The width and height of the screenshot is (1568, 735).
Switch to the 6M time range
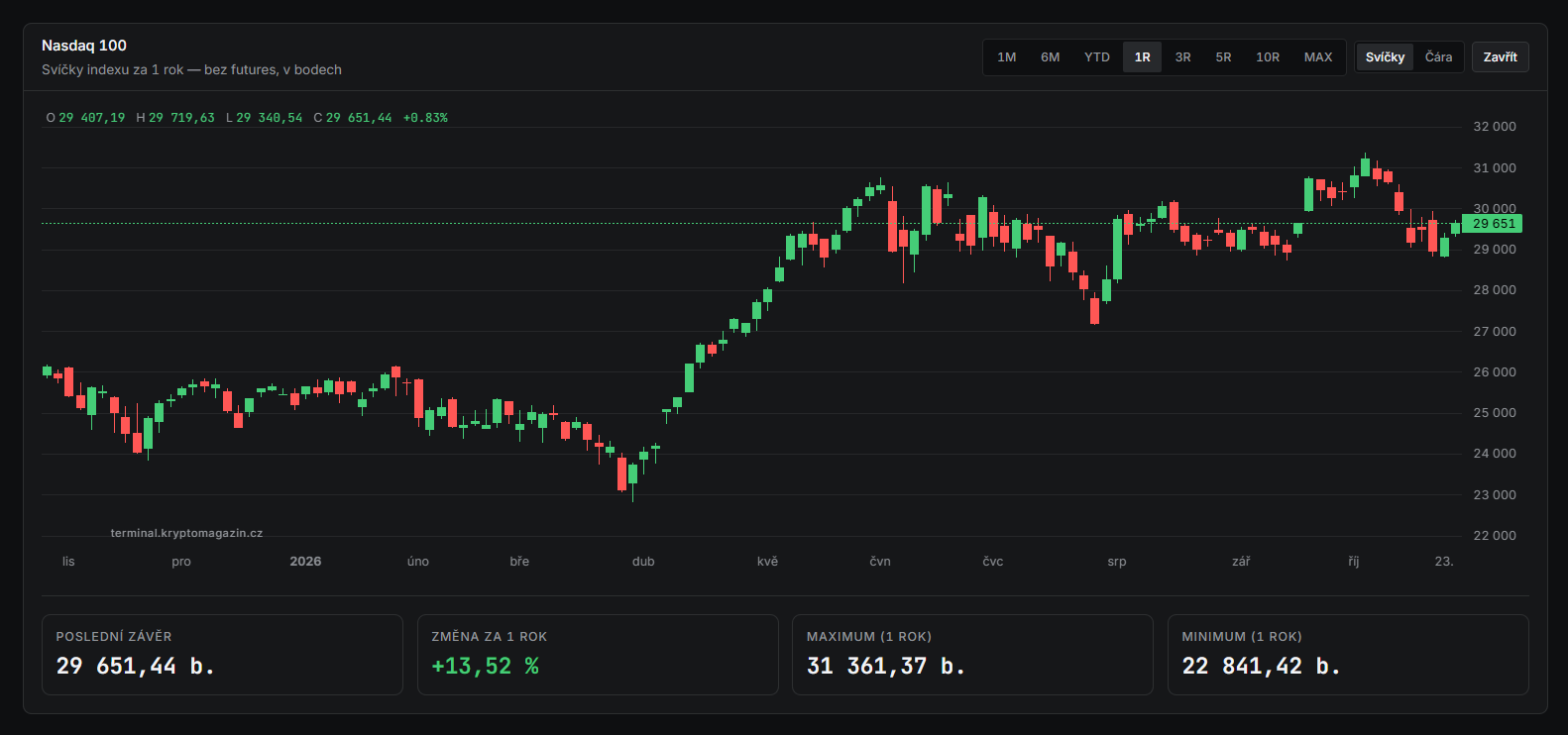pyautogui.click(x=1050, y=57)
